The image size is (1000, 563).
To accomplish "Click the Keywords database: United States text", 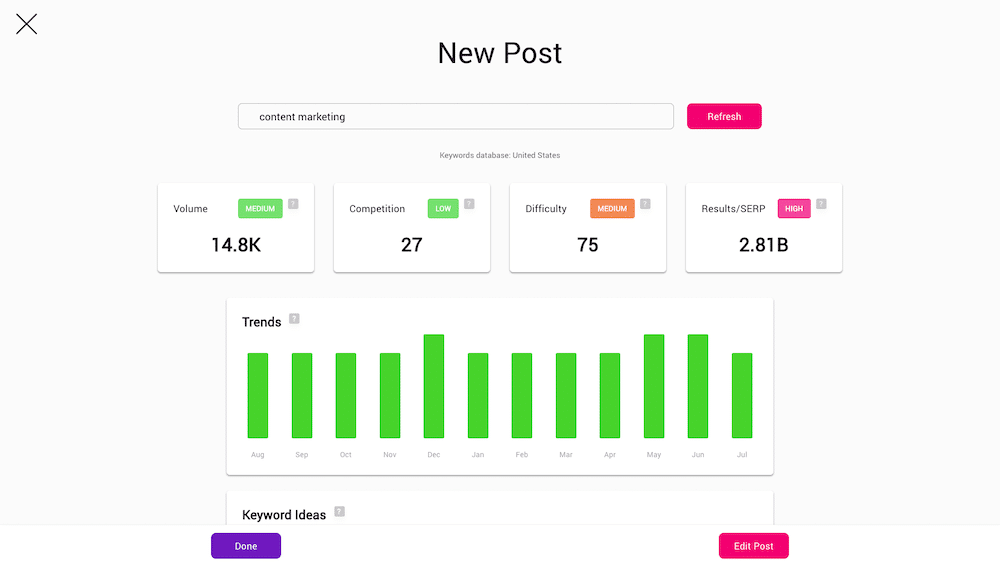I will [499, 155].
